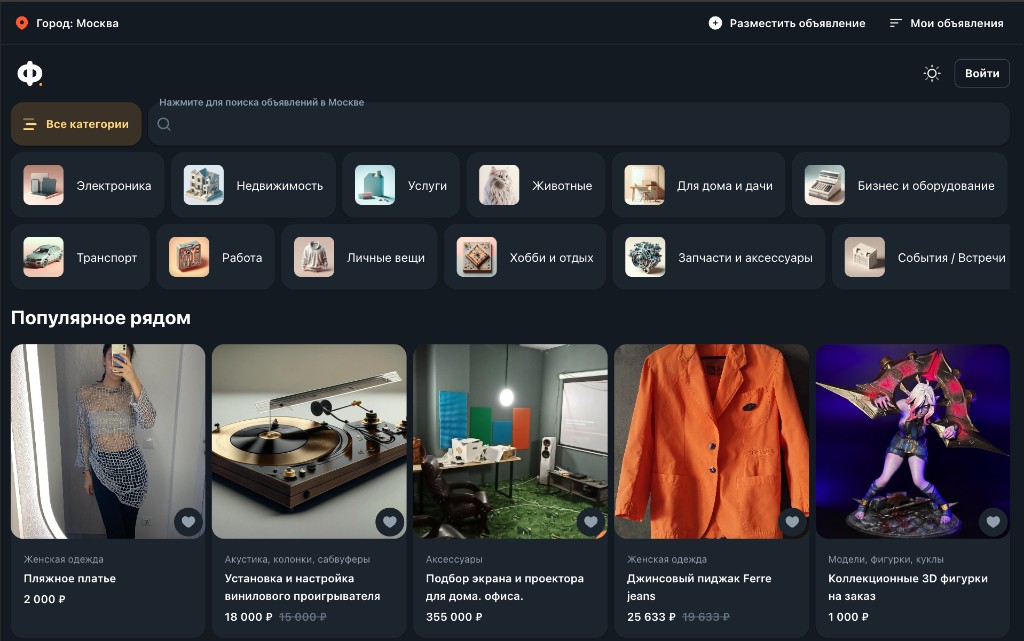Click the События / Встречи icon
The height and width of the screenshot is (641, 1024).
point(865,257)
